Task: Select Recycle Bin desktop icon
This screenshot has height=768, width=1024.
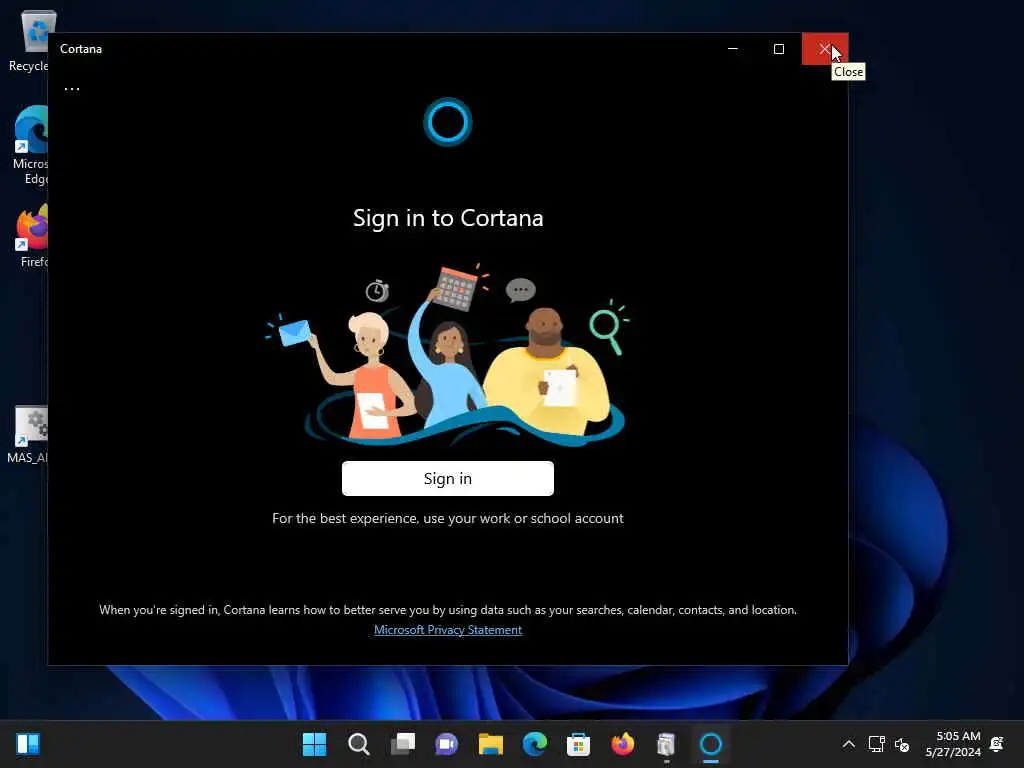Action: click(x=29, y=42)
